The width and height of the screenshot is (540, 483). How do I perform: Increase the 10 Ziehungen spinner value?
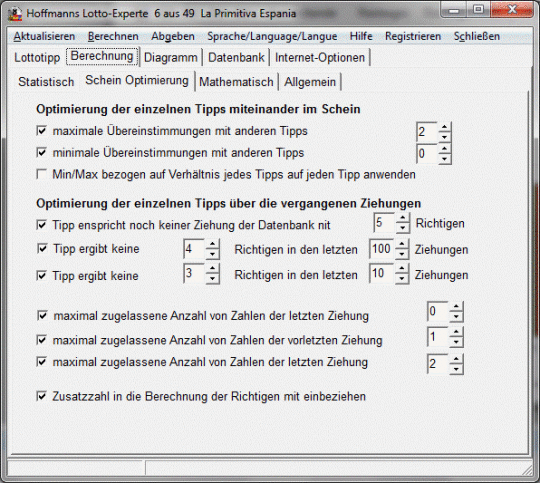tap(402, 269)
